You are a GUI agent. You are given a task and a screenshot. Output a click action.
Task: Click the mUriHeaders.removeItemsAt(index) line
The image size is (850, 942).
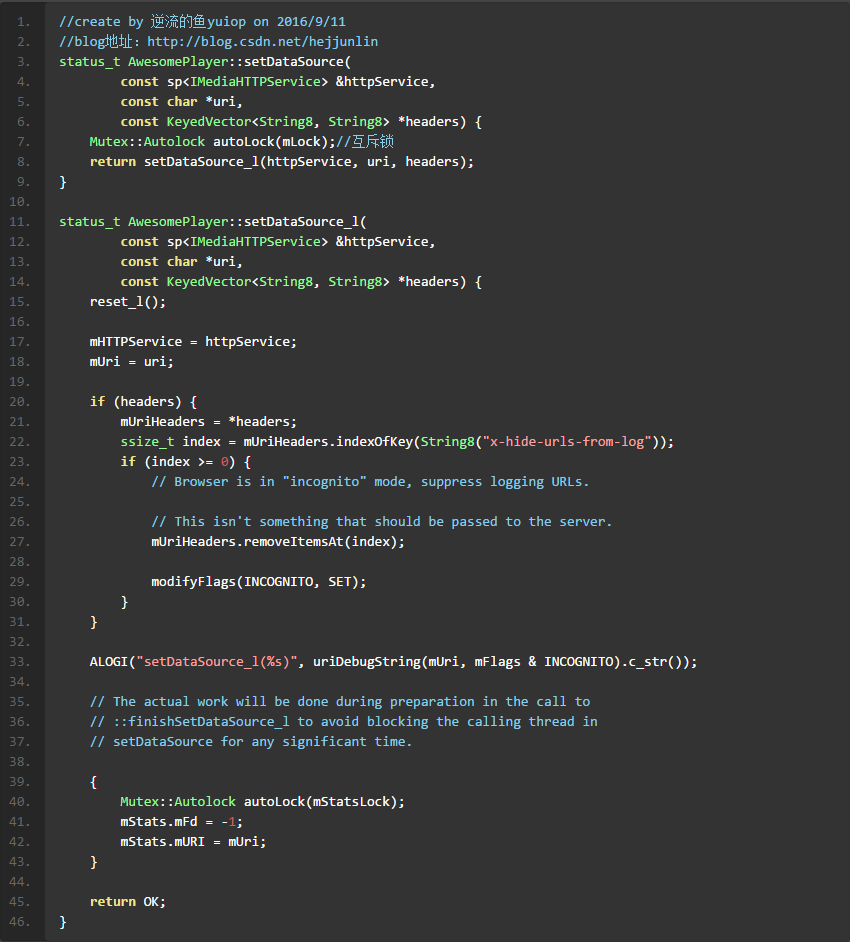click(277, 541)
